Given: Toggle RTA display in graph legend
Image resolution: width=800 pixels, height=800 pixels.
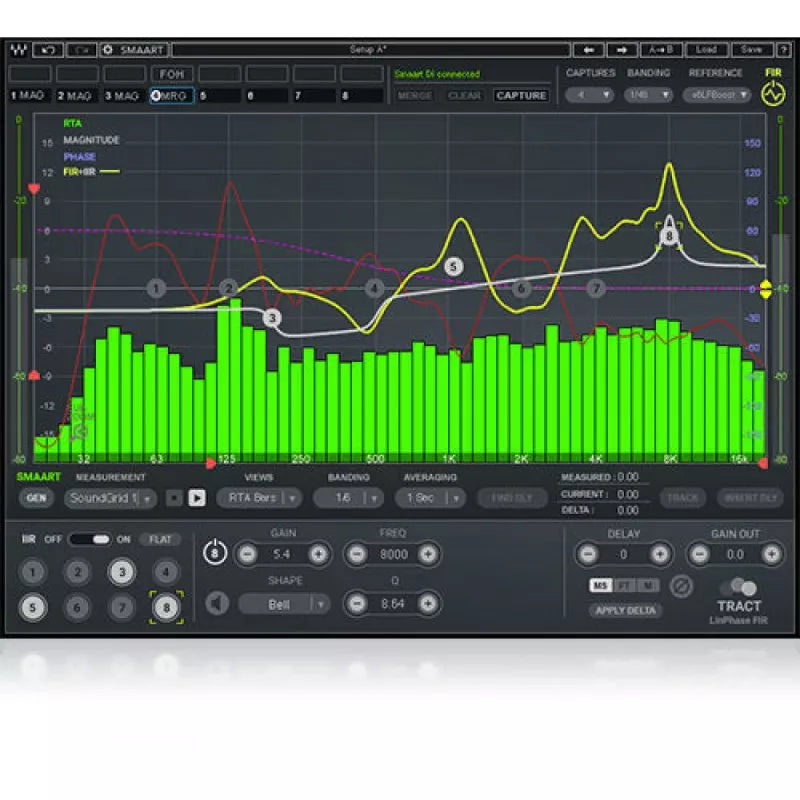Looking at the screenshot, I should coord(72,123).
